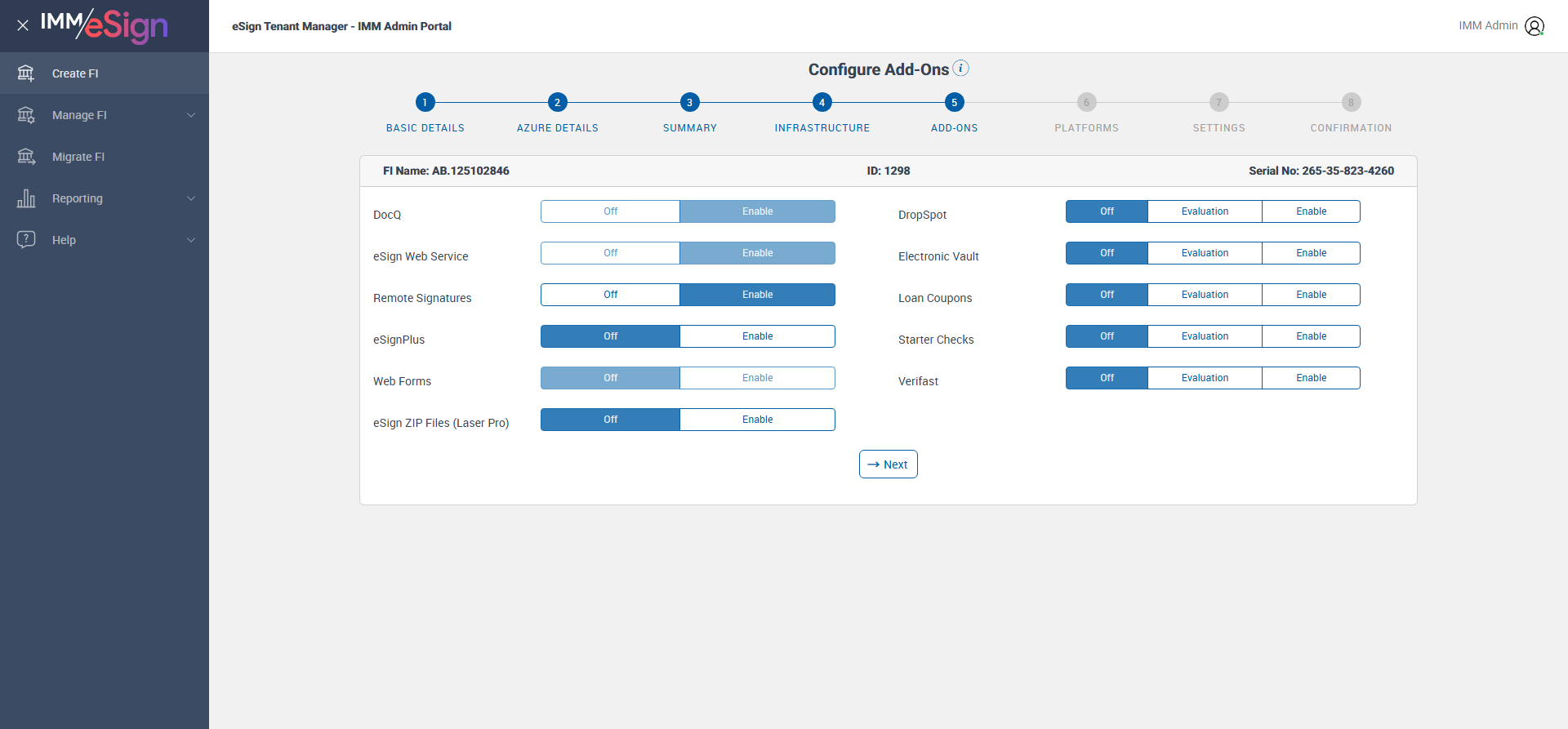Set Remote Signatures to Off
The height and width of the screenshot is (729, 1568).
[x=610, y=295]
